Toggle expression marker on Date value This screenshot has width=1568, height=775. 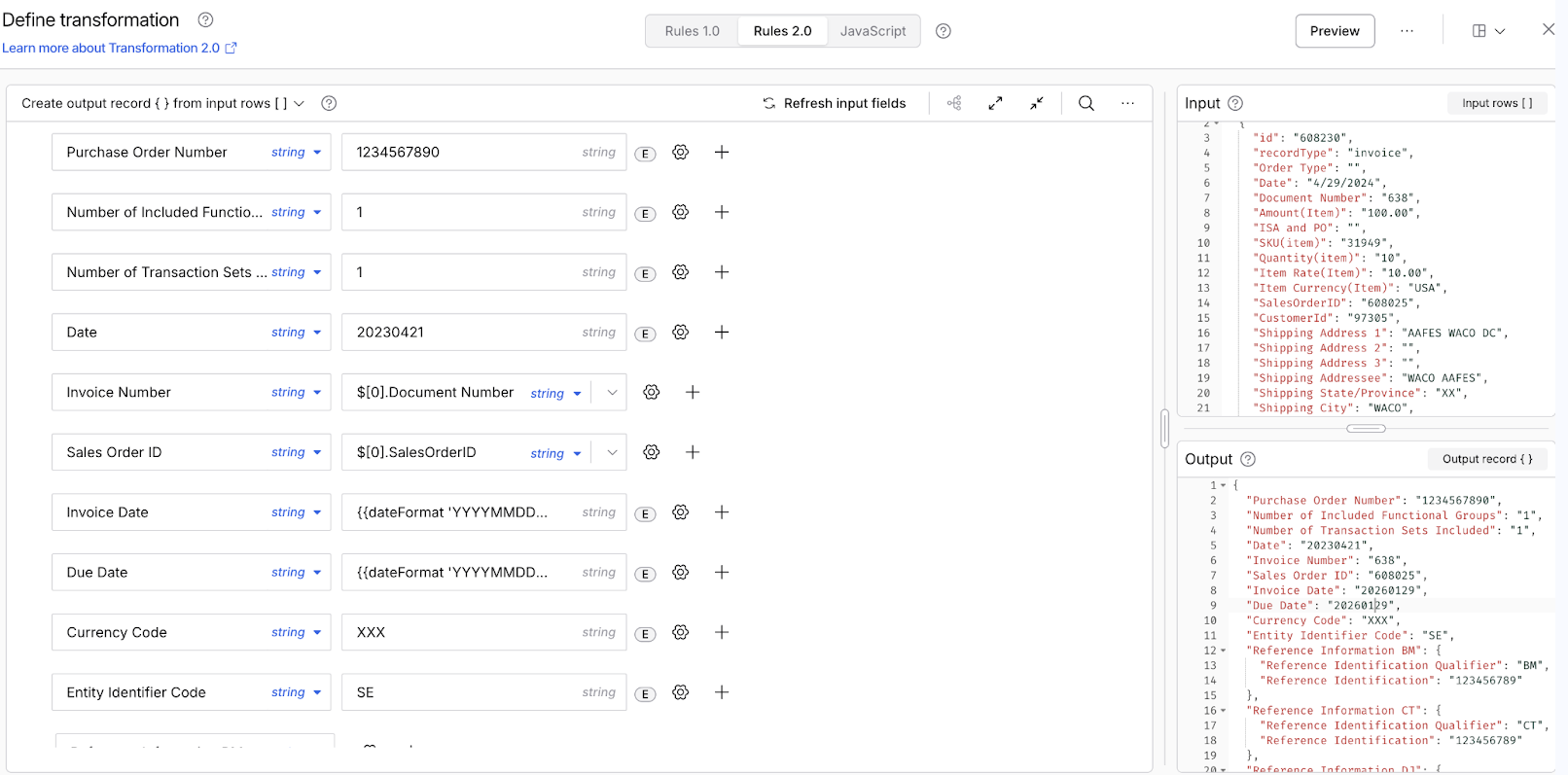[x=645, y=334]
